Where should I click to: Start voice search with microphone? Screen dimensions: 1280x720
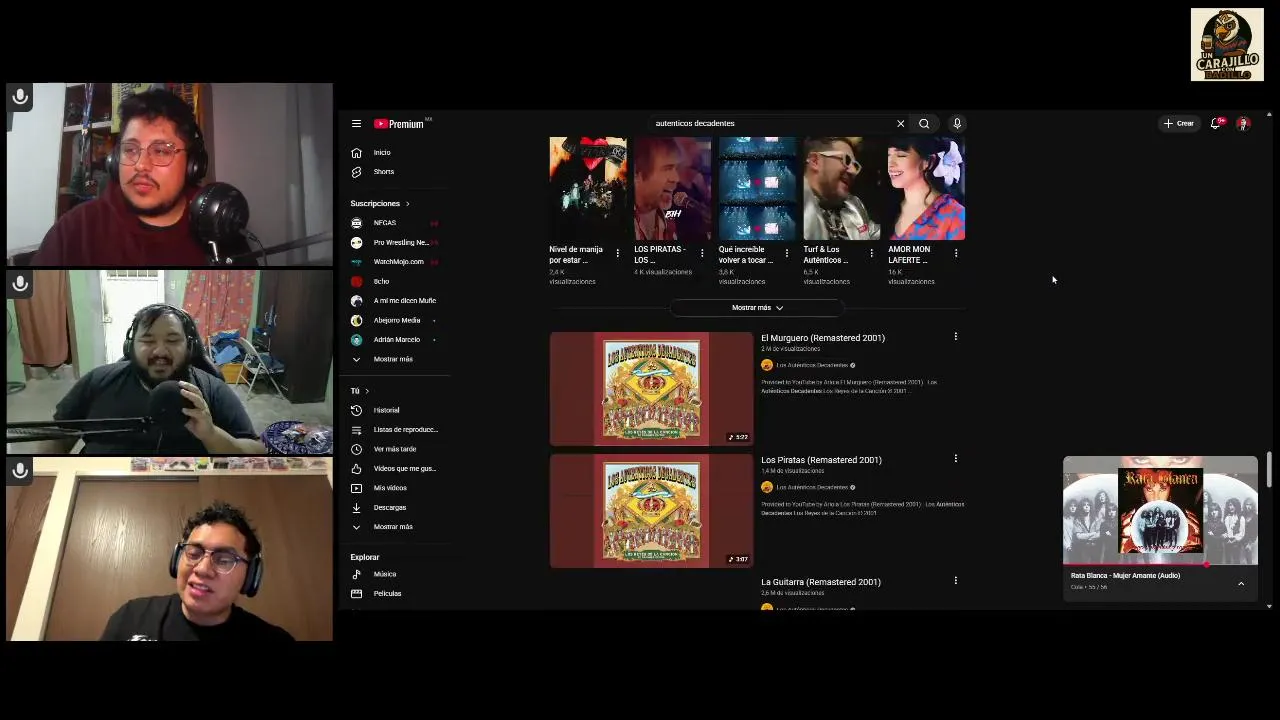[x=957, y=124]
